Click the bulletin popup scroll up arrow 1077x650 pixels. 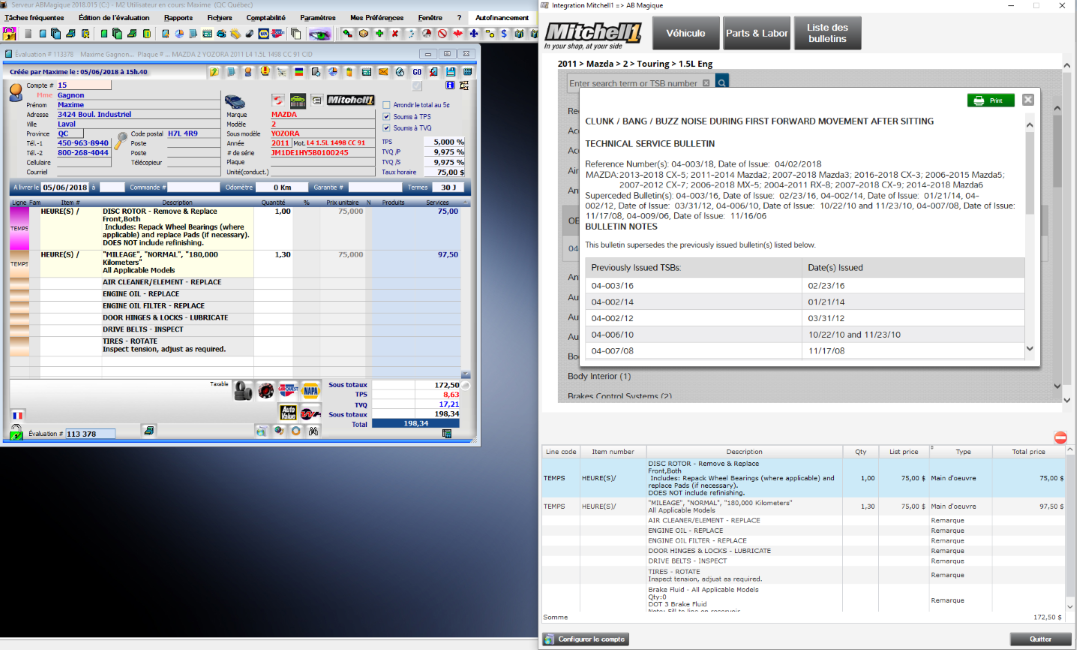point(1030,125)
